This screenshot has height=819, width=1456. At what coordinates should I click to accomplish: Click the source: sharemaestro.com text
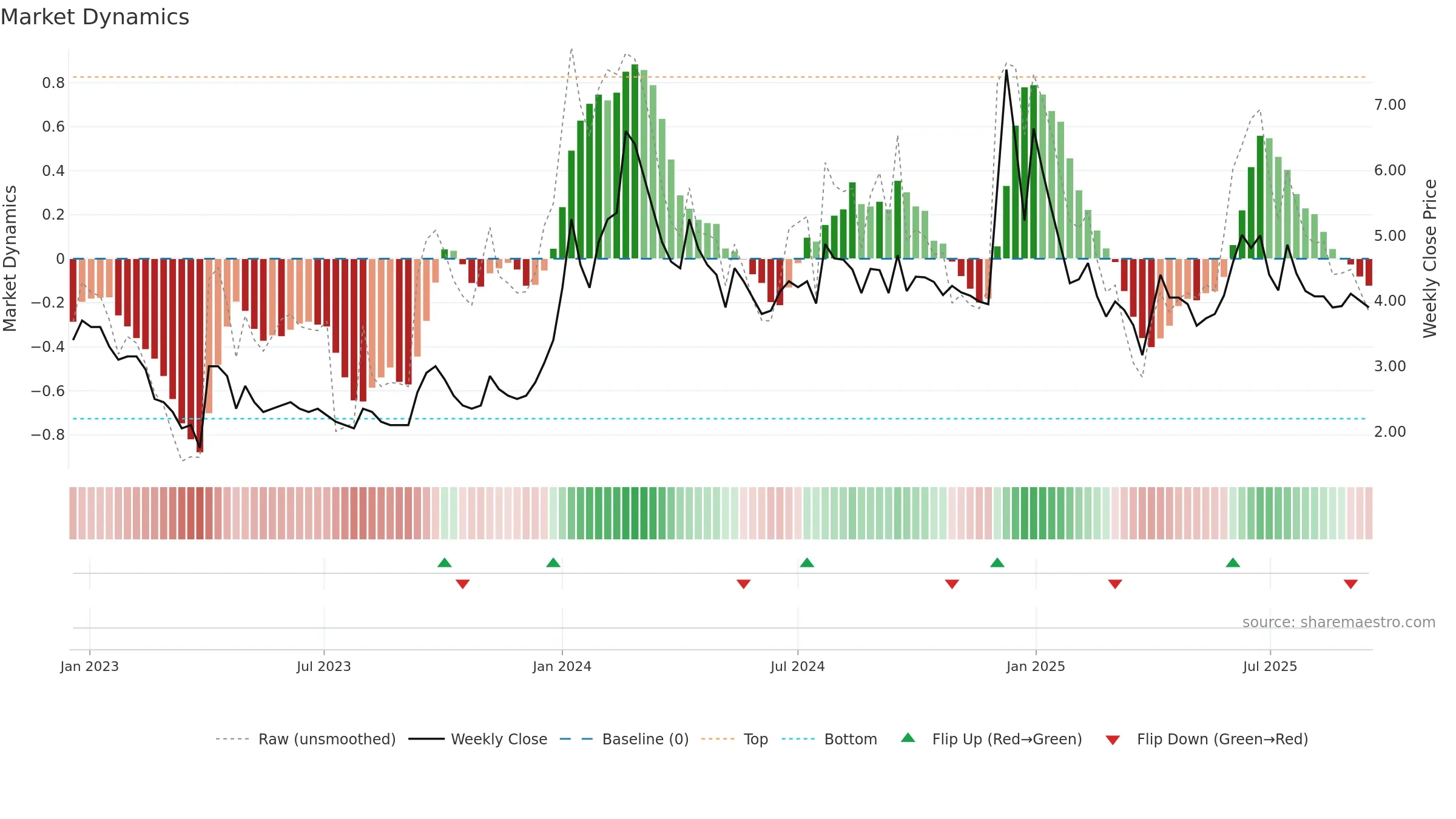tap(1339, 622)
